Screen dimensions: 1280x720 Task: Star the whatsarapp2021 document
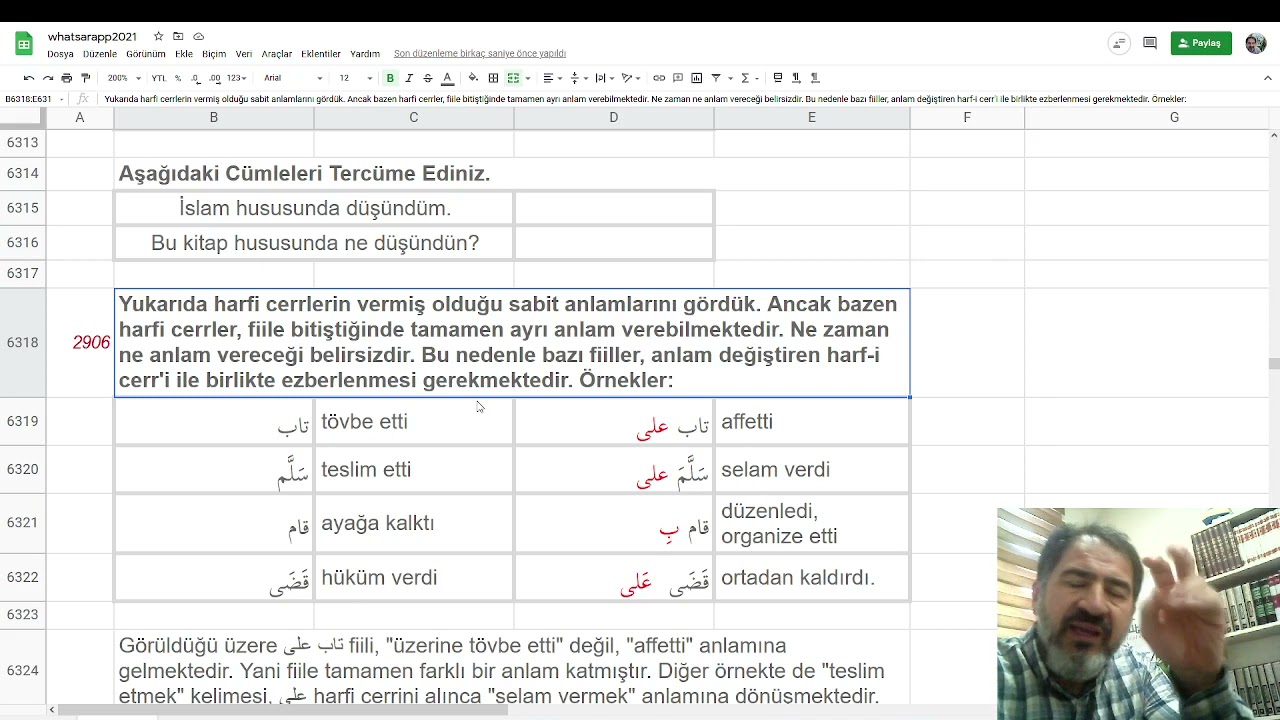[x=158, y=37]
